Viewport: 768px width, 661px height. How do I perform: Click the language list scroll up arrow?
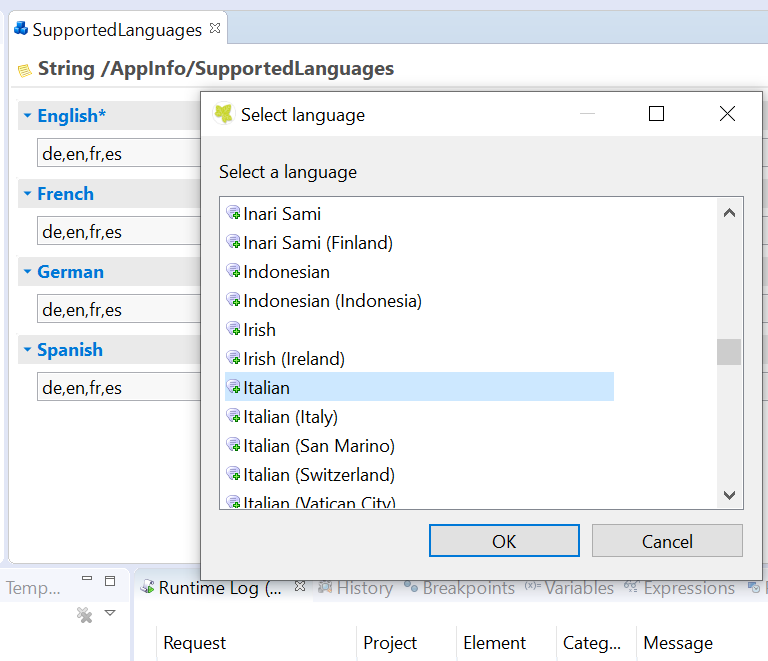[729, 213]
